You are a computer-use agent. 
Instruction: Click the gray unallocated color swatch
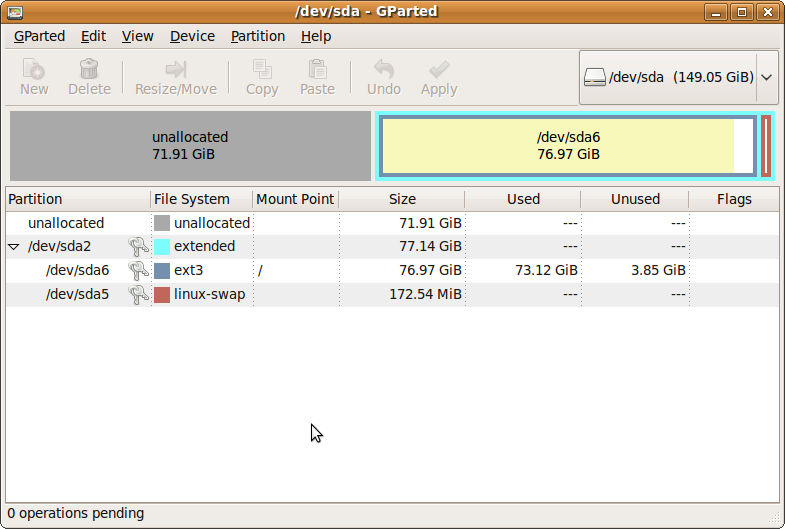[162, 223]
